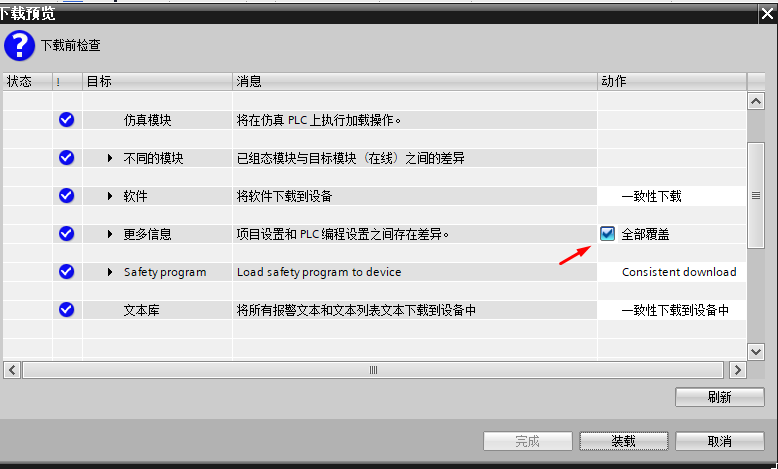Image resolution: width=778 pixels, height=469 pixels.
Task: Click the 目标 column header
Action: [157, 81]
